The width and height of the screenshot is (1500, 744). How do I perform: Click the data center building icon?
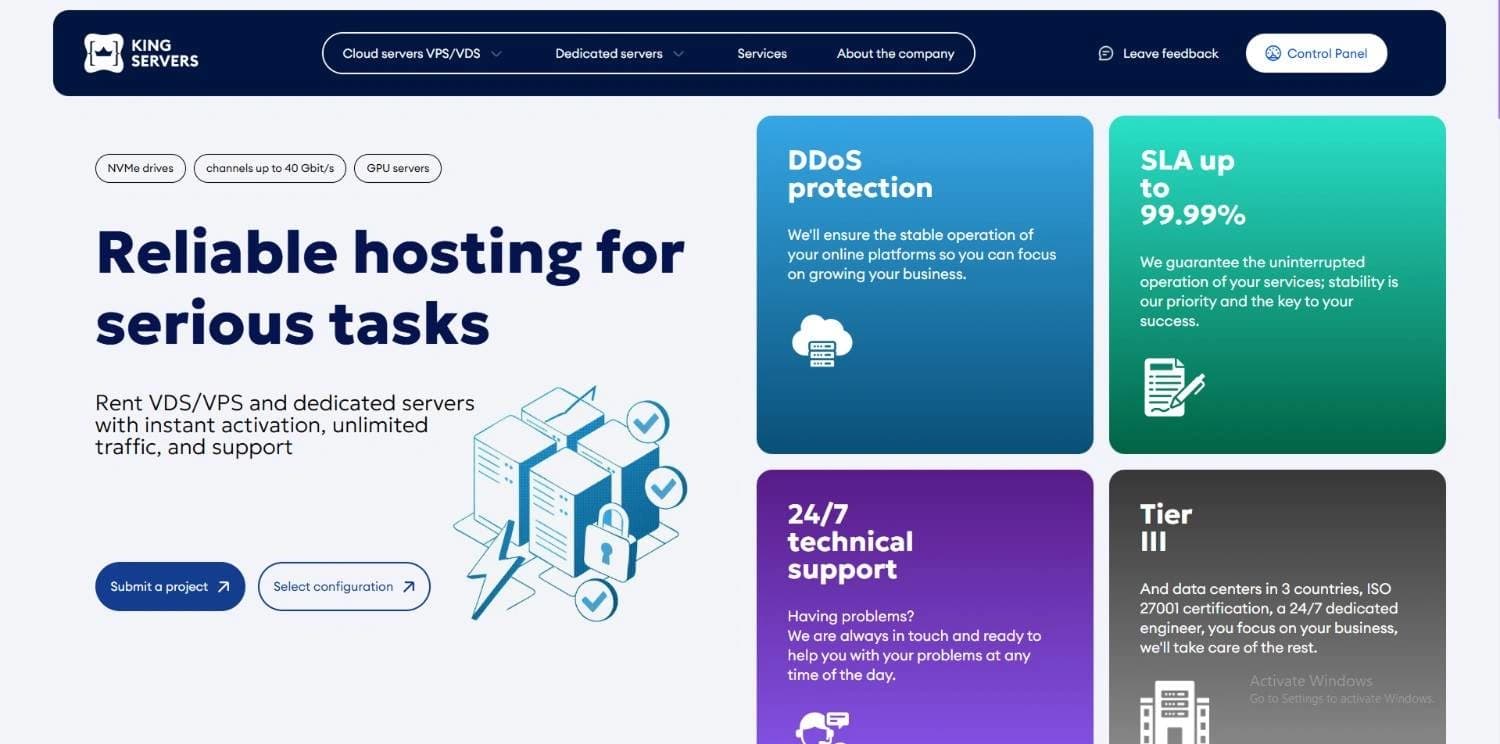tap(1174, 712)
